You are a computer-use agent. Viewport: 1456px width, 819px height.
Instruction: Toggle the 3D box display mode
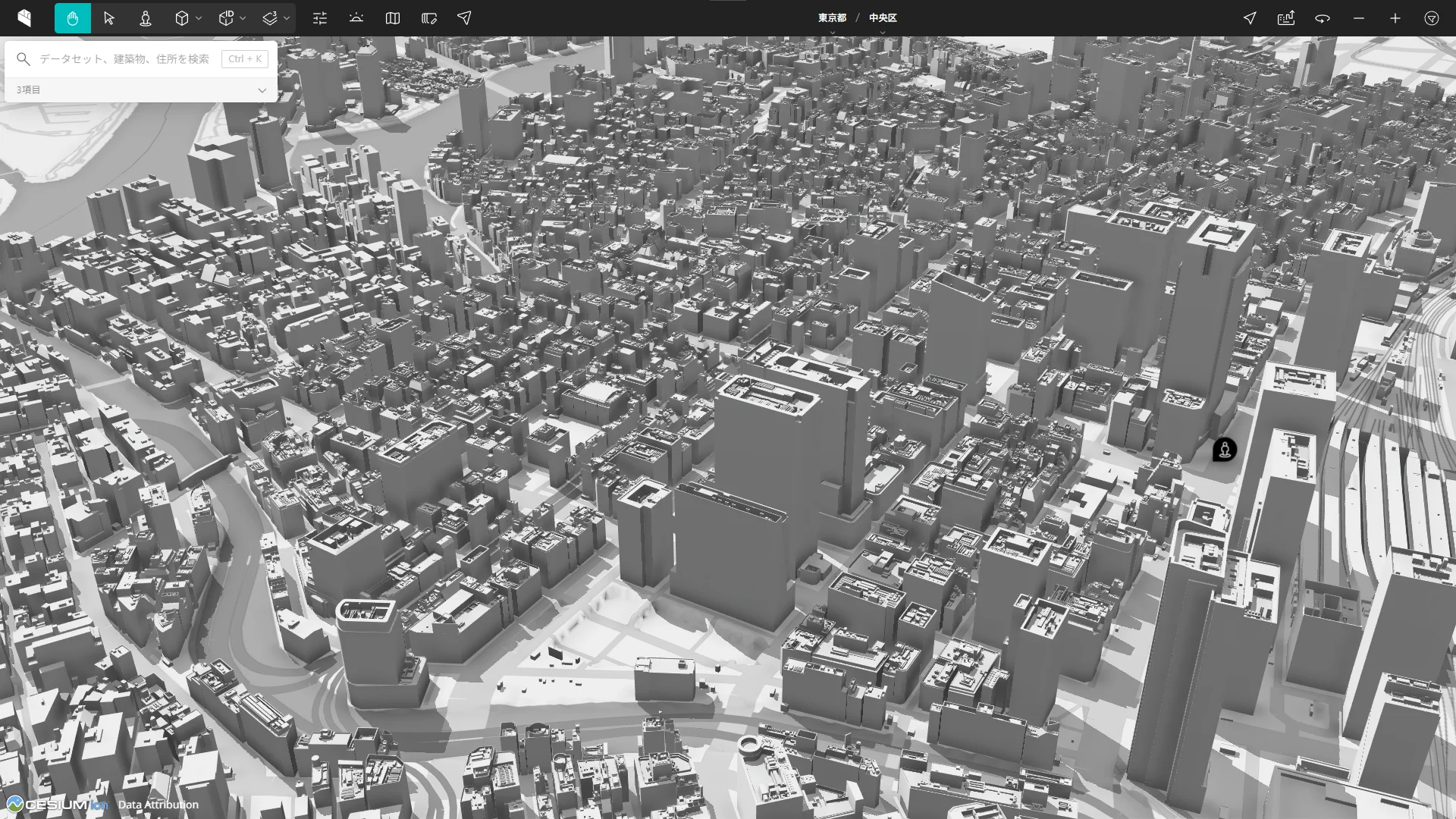(183, 17)
